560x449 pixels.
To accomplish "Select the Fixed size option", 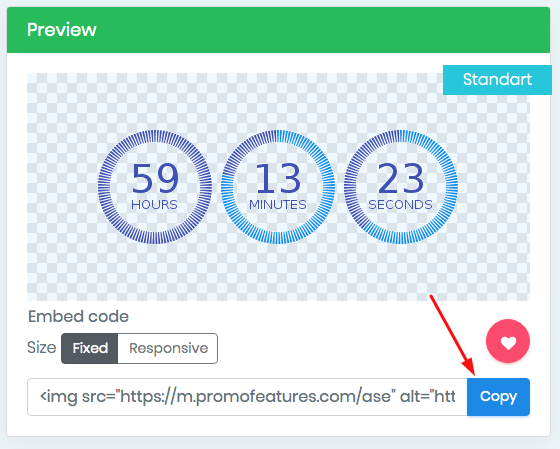I will 90,348.
